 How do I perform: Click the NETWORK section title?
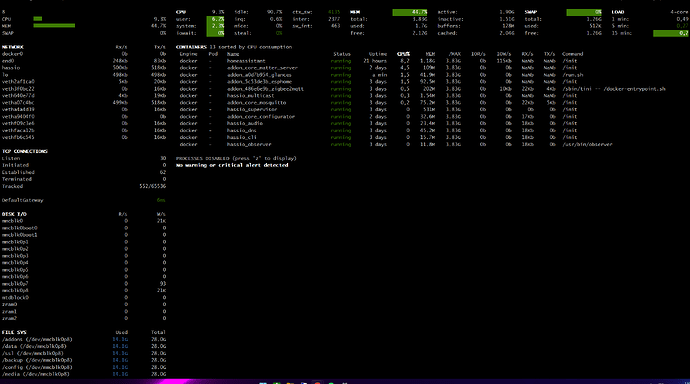coord(13,47)
